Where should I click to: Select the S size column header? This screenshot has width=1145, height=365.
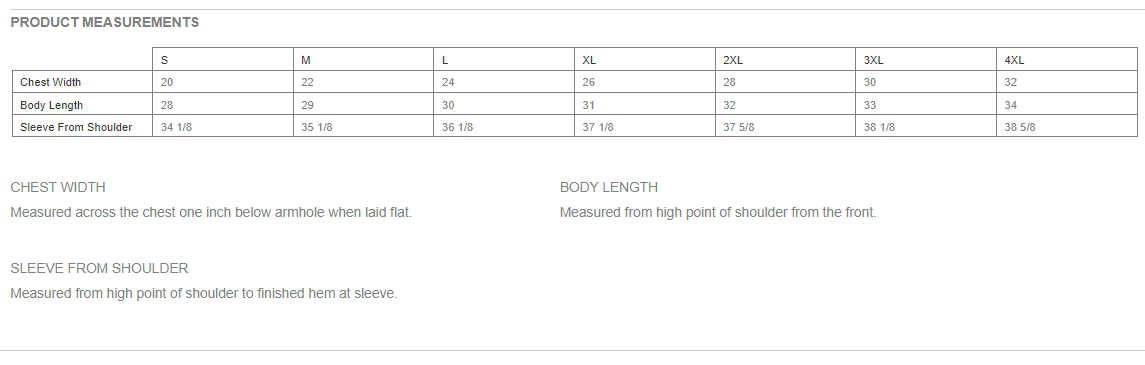223,60
